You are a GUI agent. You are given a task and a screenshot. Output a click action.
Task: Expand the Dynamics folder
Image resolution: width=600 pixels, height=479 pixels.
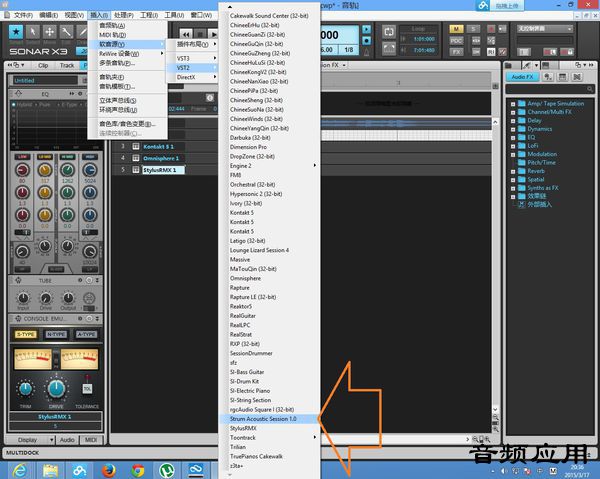513,129
